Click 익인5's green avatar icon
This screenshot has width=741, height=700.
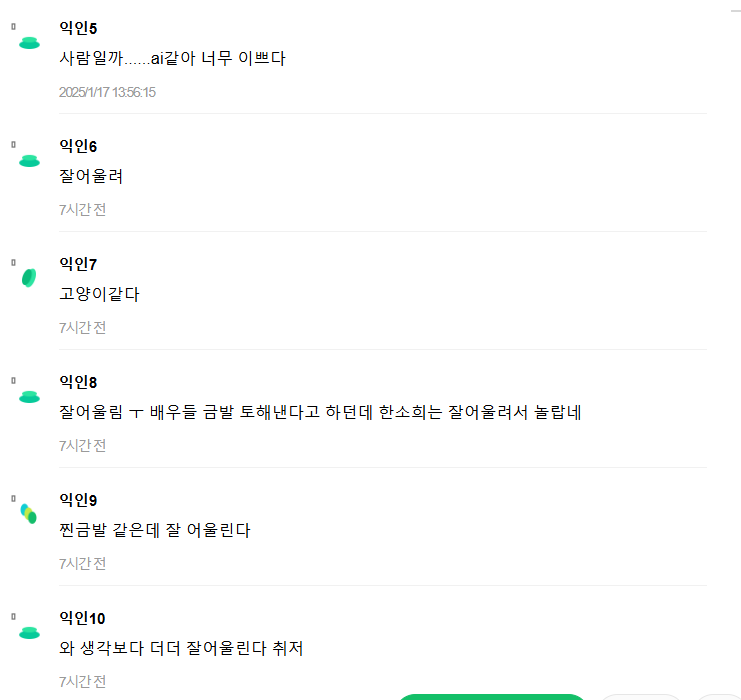pyautogui.click(x=29, y=42)
